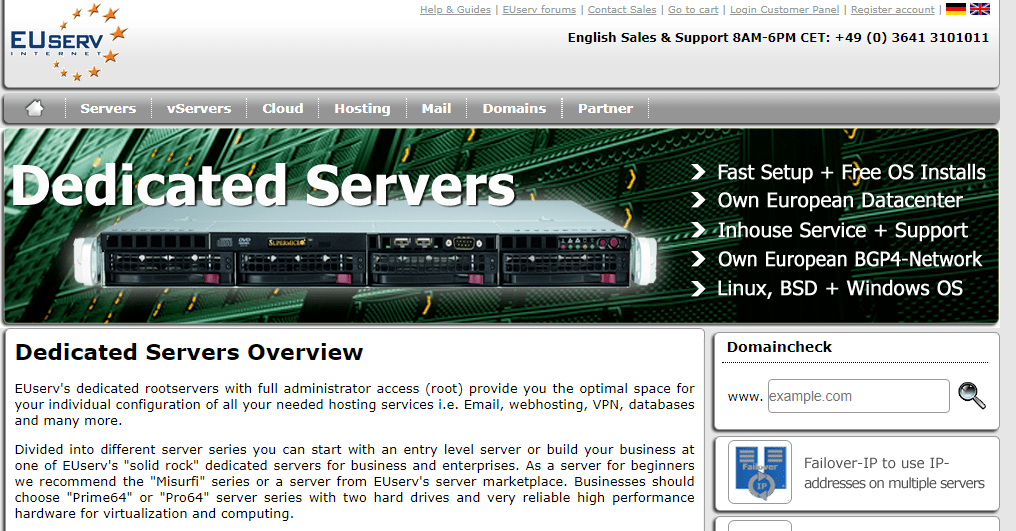This screenshot has height=531, width=1016.
Task: Click 'Own European Datacenter' banner text
Action: pyautogui.click(x=840, y=200)
